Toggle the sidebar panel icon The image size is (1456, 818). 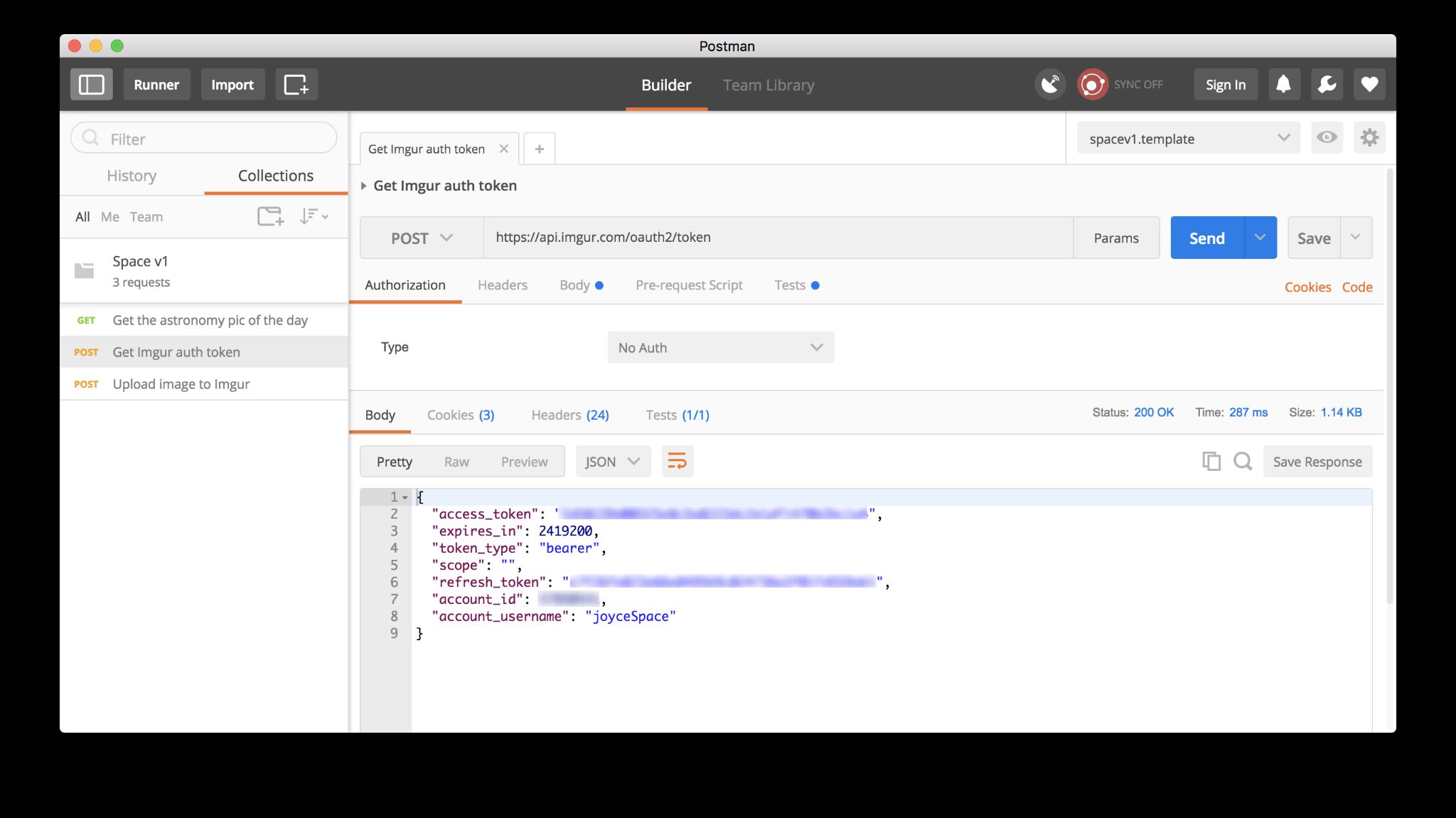point(91,85)
